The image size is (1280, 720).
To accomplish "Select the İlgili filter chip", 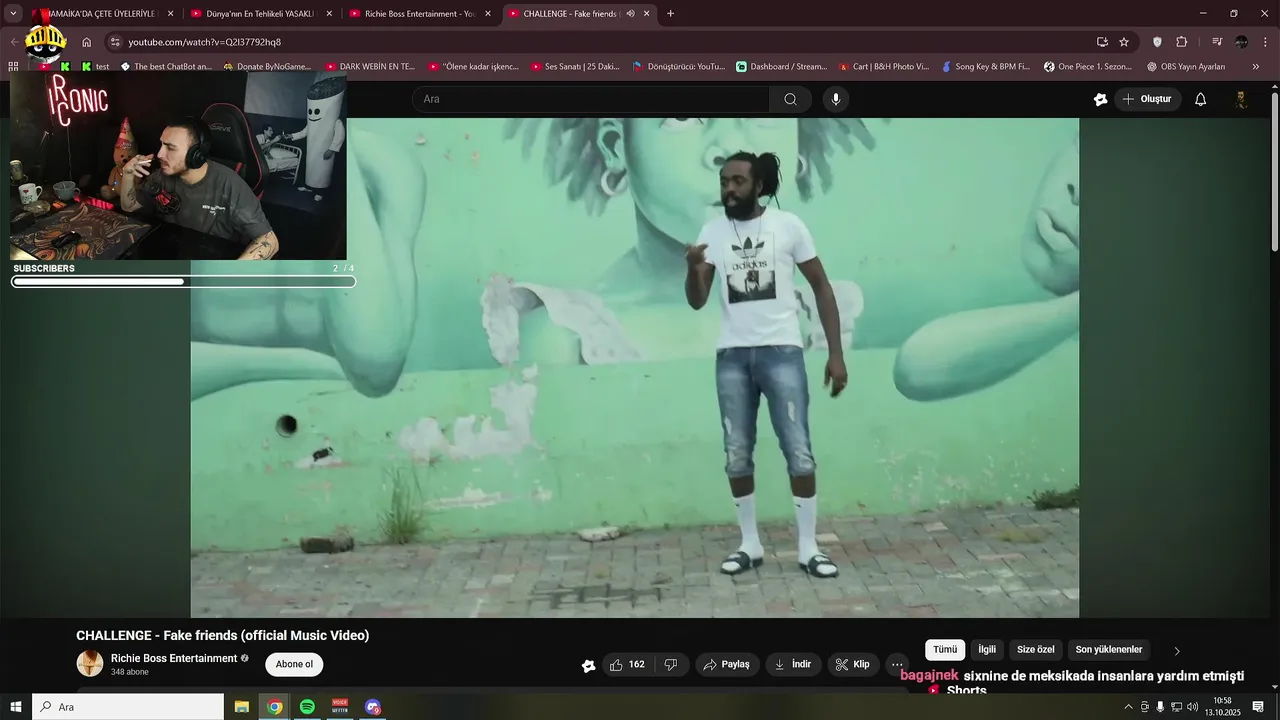I will click(x=987, y=650).
